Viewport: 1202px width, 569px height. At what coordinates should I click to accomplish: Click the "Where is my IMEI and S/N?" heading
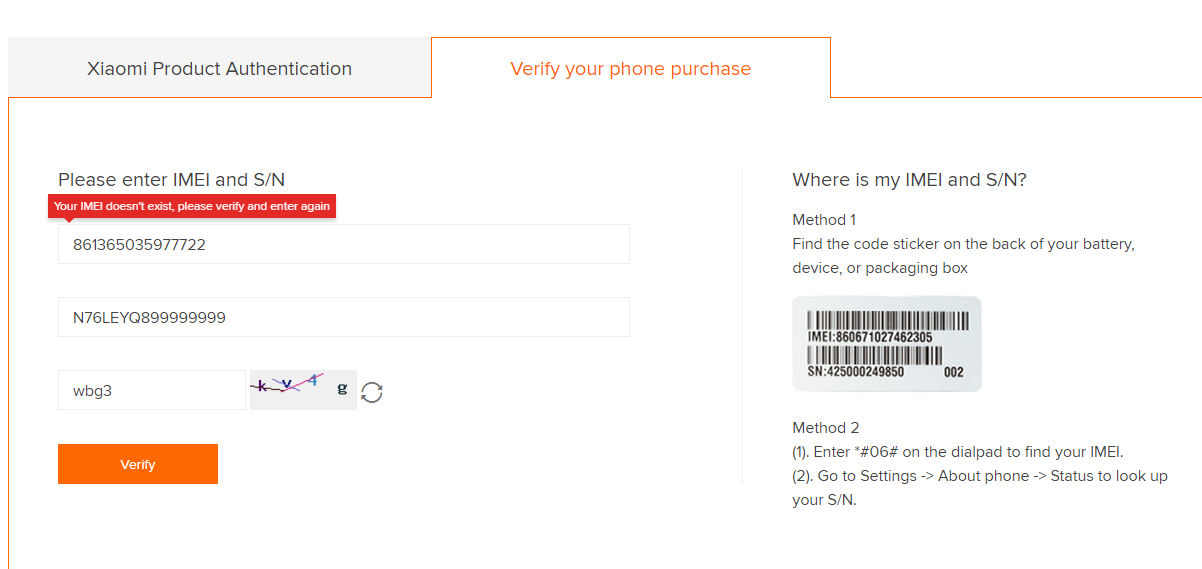coord(909,180)
